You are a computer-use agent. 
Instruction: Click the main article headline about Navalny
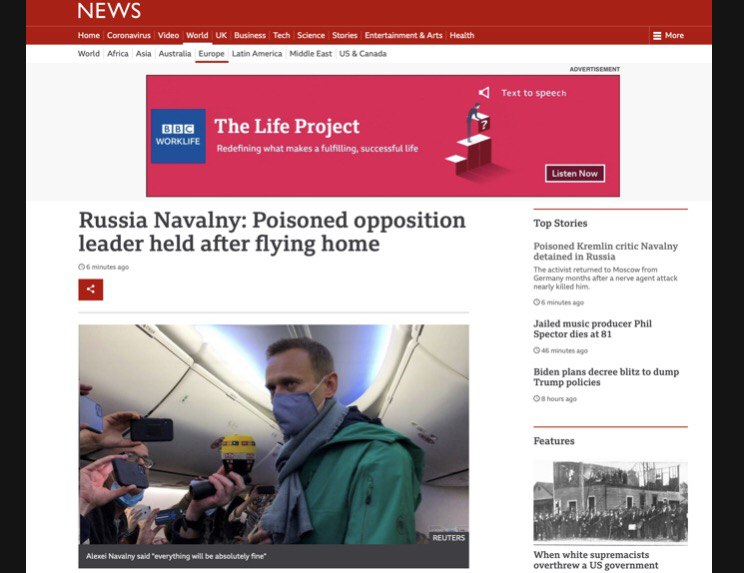click(272, 232)
